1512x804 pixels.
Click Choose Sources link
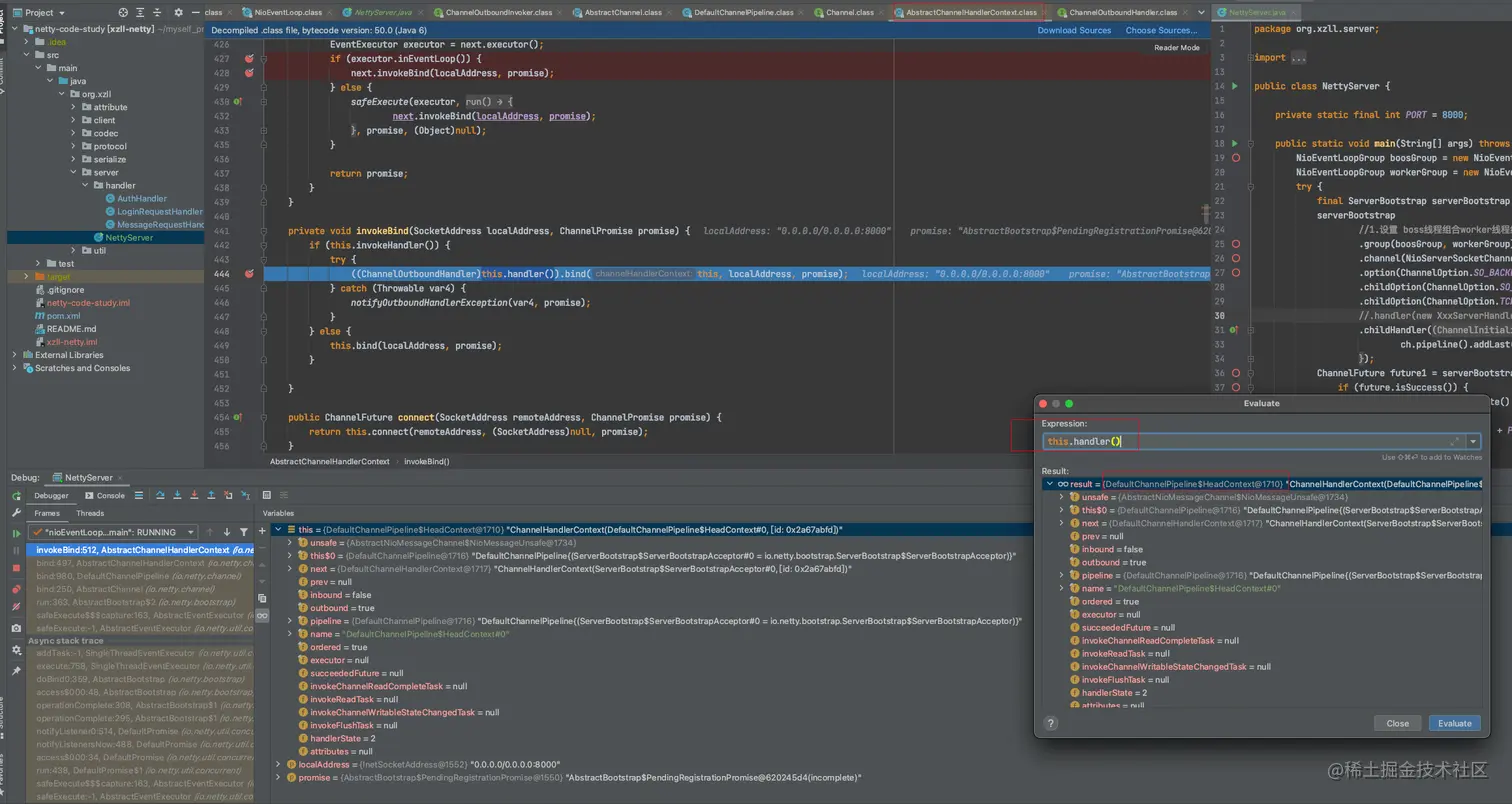point(1161,30)
